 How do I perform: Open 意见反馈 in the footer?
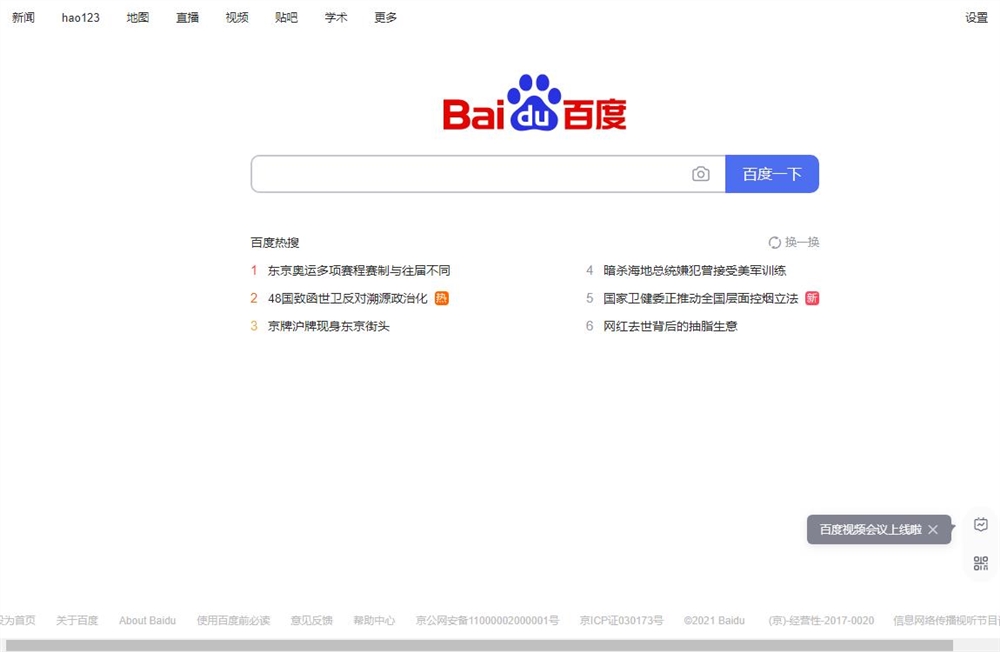[x=311, y=620]
